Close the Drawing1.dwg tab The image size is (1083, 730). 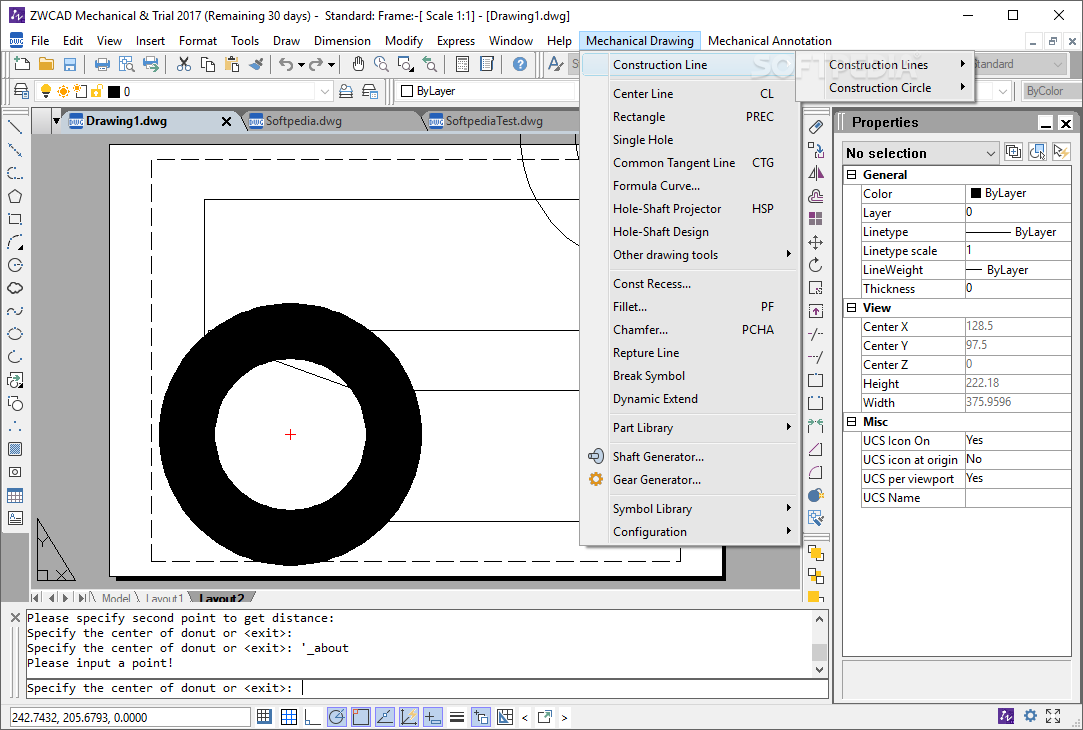click(x=226, y=122)
